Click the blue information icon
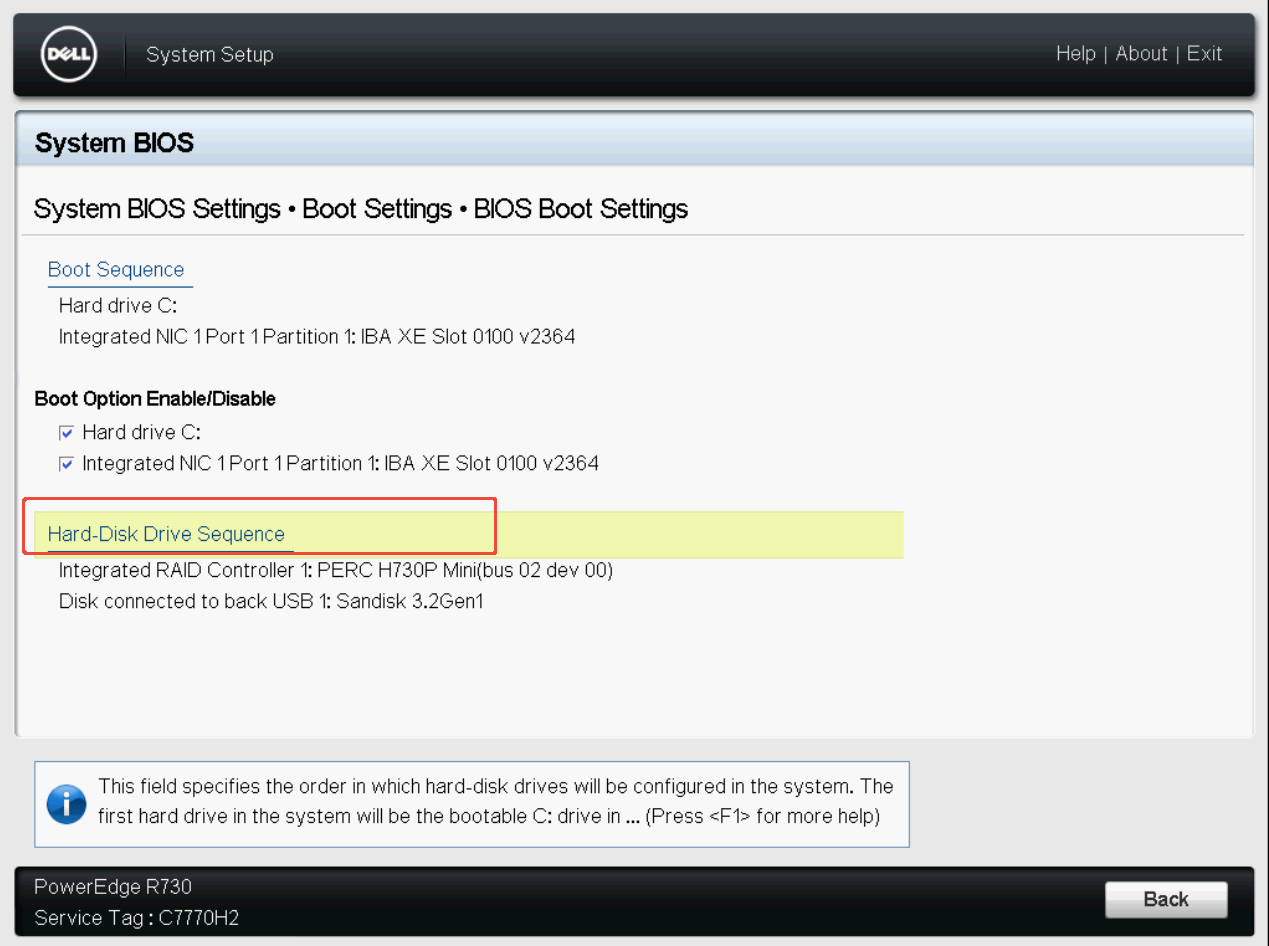The width and height of the screenshot is (1269, 946). click(67, 804)
